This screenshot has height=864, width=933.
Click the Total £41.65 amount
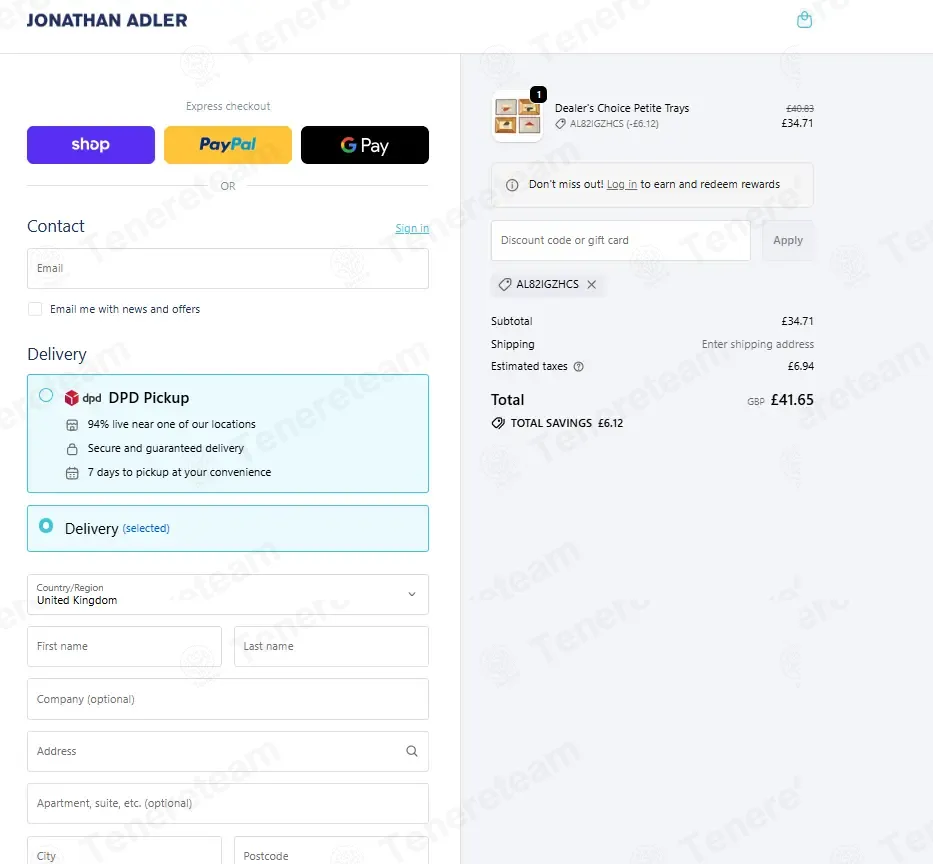click(792, 400)
